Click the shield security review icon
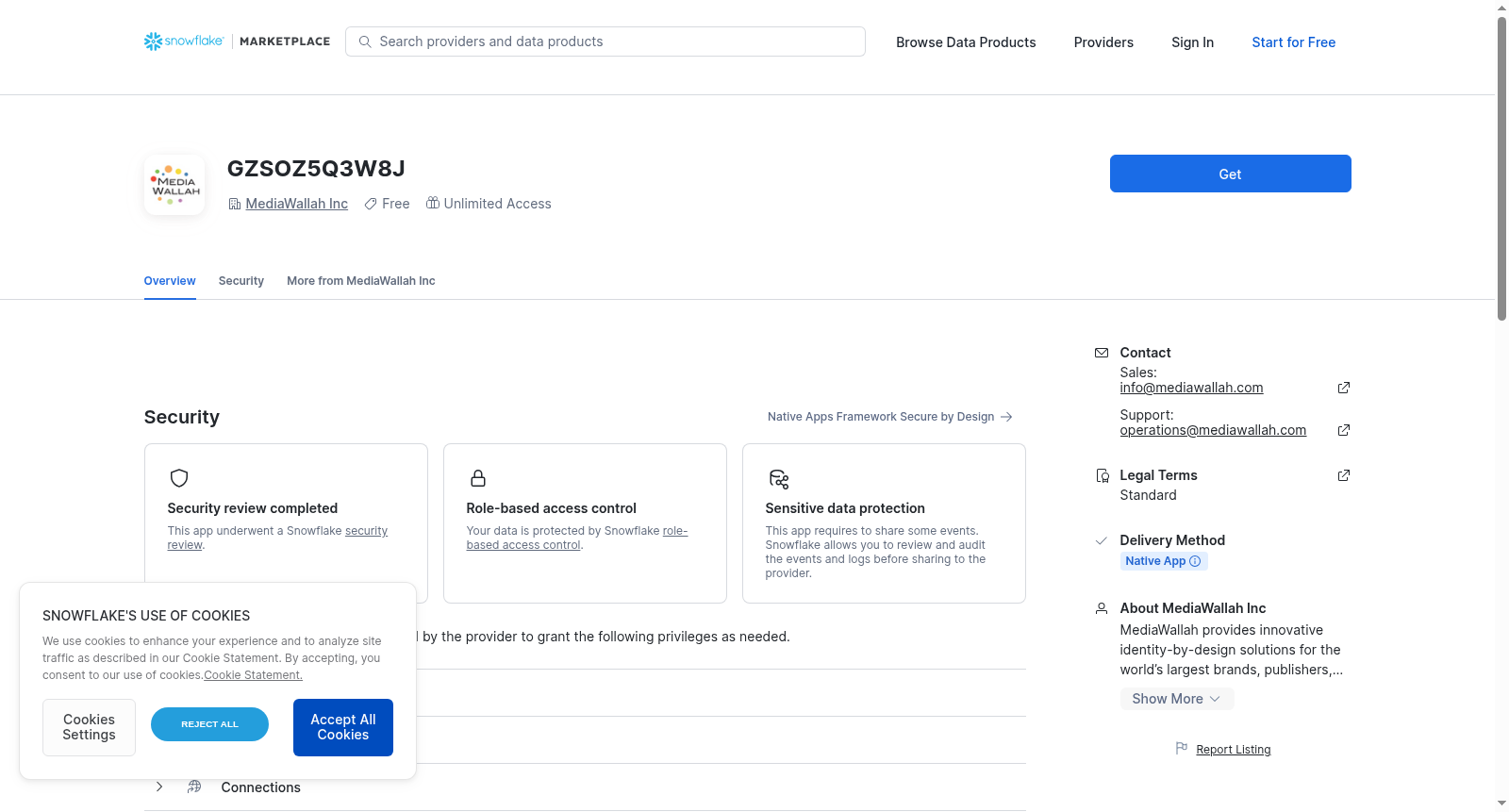The height and width of the screenshot is (812, 1509). [179, 478]
